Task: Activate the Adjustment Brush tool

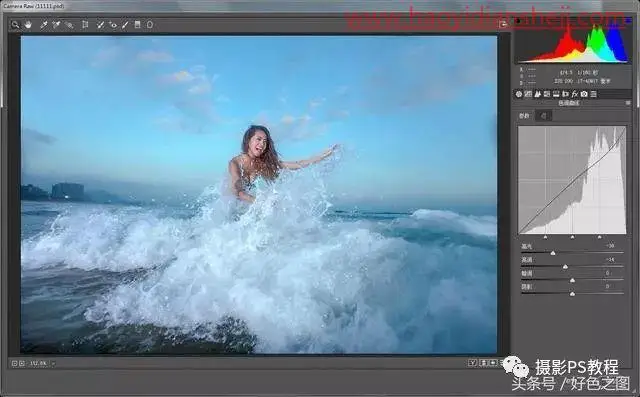Action: pyautogui.click(x=125, y=25)
